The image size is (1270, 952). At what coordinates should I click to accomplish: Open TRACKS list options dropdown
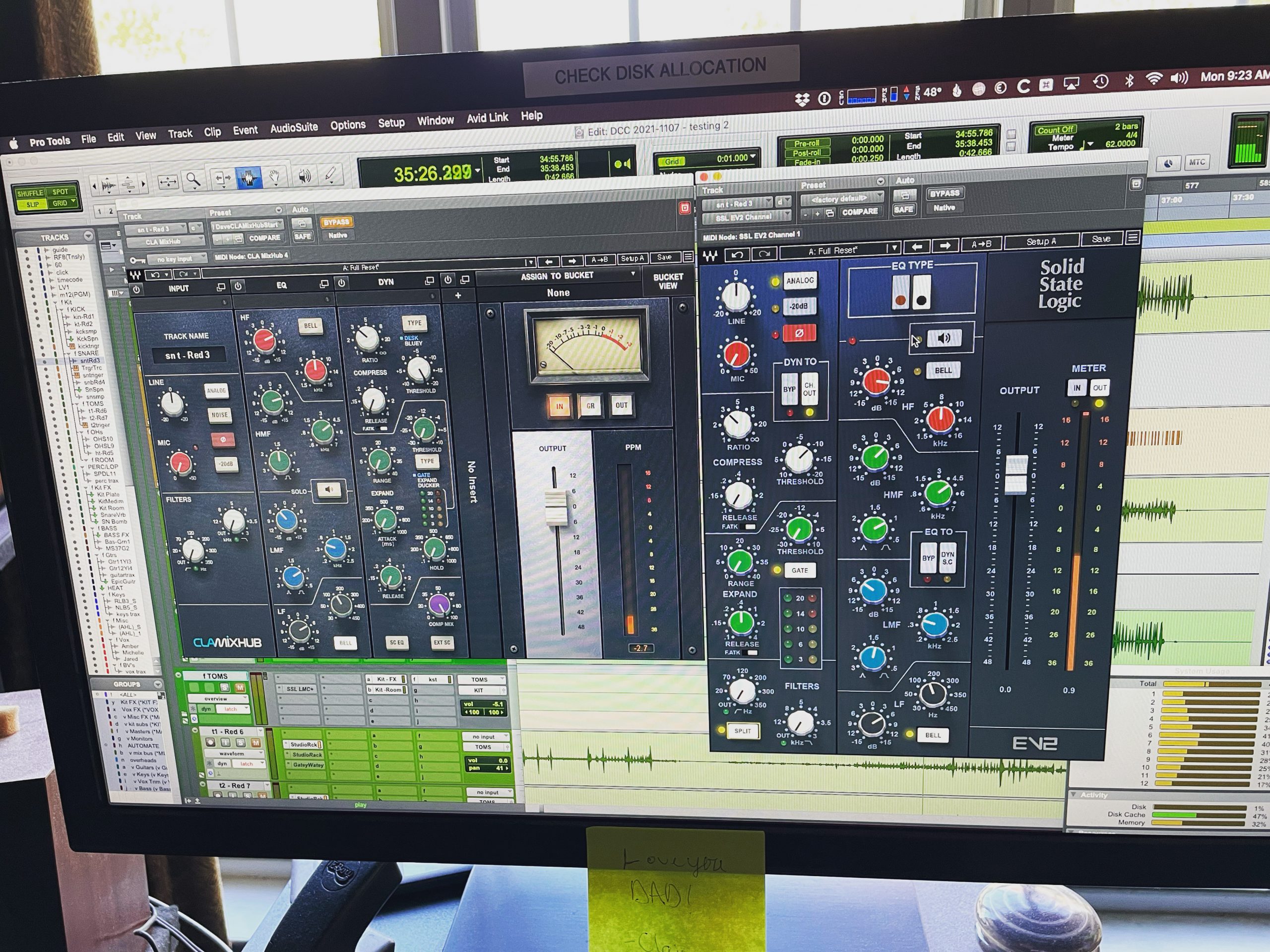coord(88,236)
